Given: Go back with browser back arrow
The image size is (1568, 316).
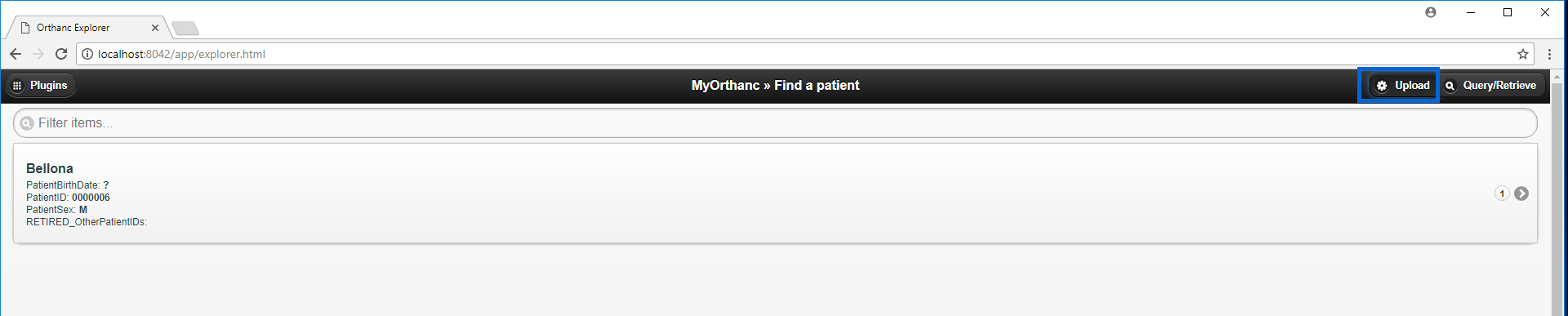Looking at the screenshot, I should [x=16, y=54].
